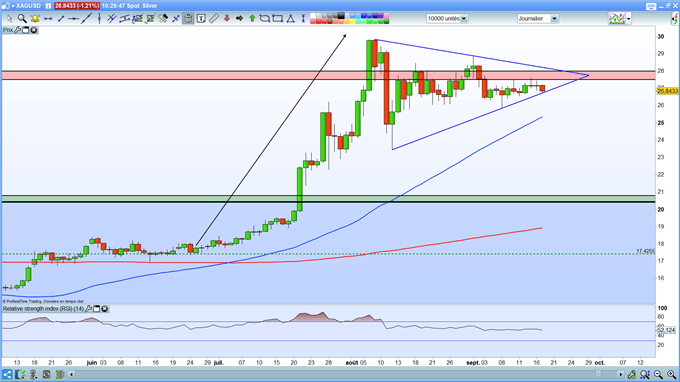Click the share icon in bottom bar

pos(7,374)
